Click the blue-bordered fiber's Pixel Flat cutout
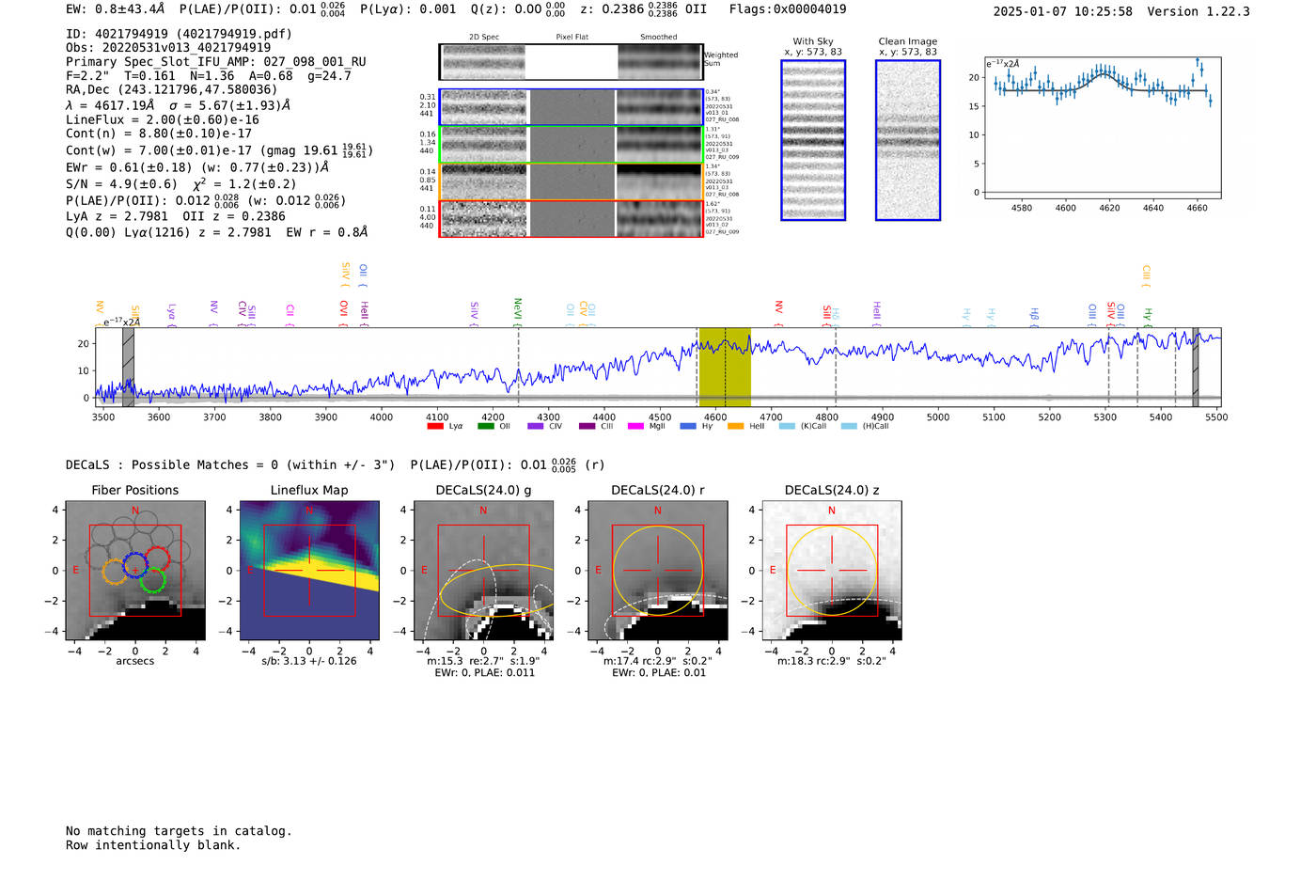1316x896 pixels. (x=572, y=108)
